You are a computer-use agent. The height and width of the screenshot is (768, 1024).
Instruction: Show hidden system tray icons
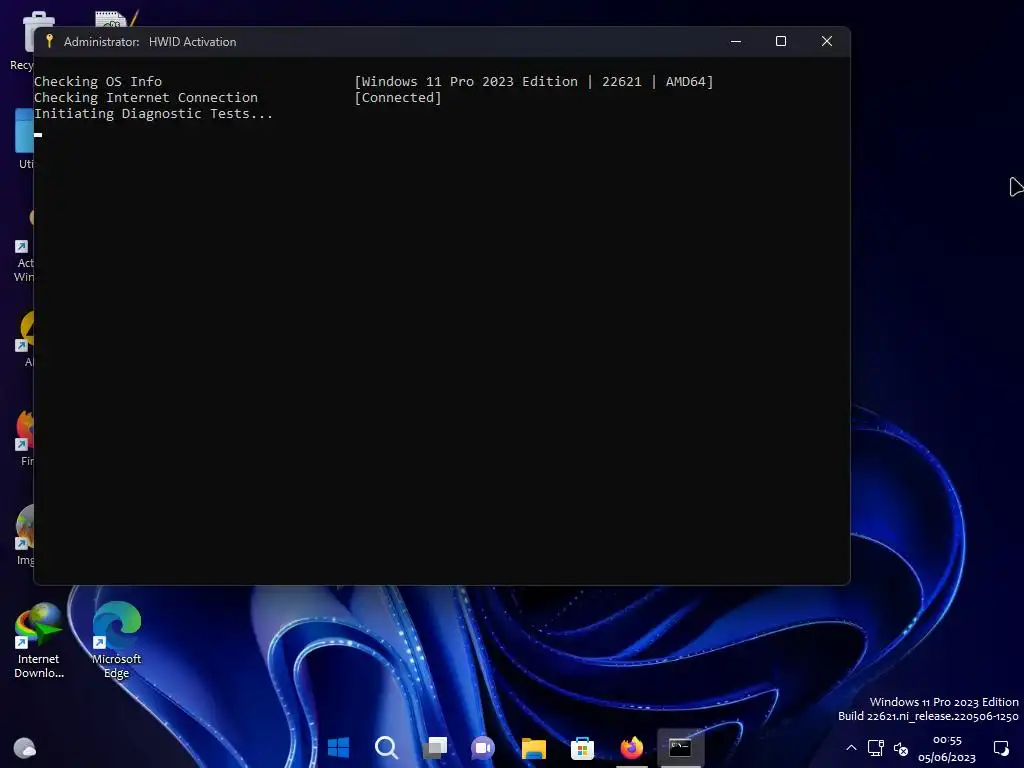851,748
